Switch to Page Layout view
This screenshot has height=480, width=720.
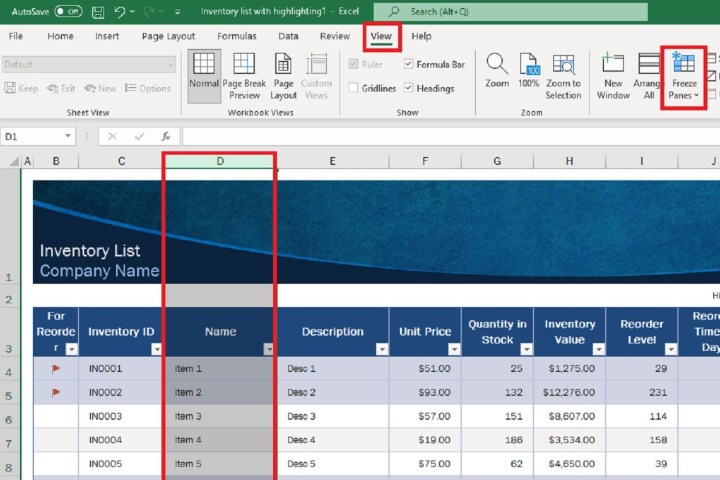click(283, 66)
